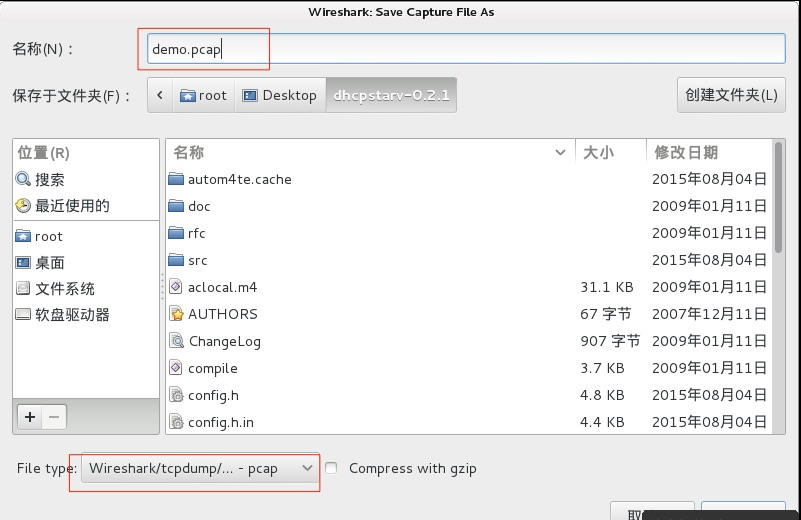Click the config.h file icon
Screen dimensions: 801x520
177,395
